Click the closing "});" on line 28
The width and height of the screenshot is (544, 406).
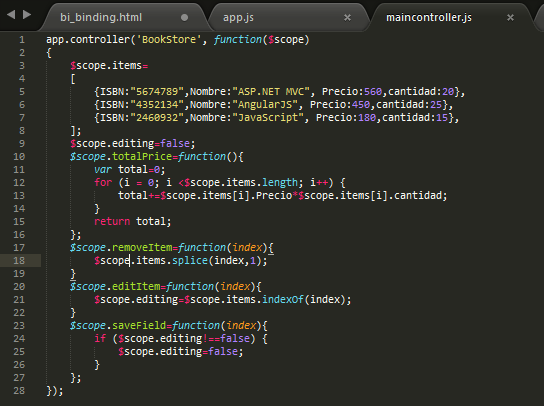point(55,391)
